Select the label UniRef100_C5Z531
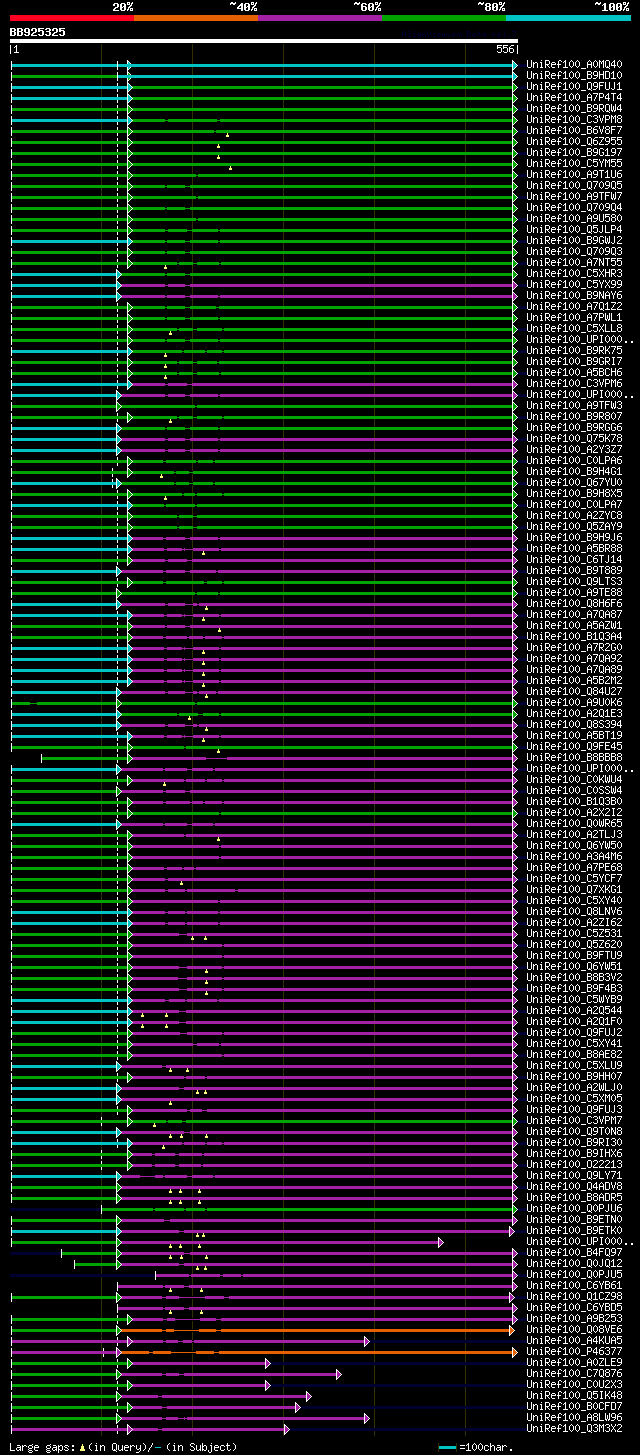 [574, 933]
